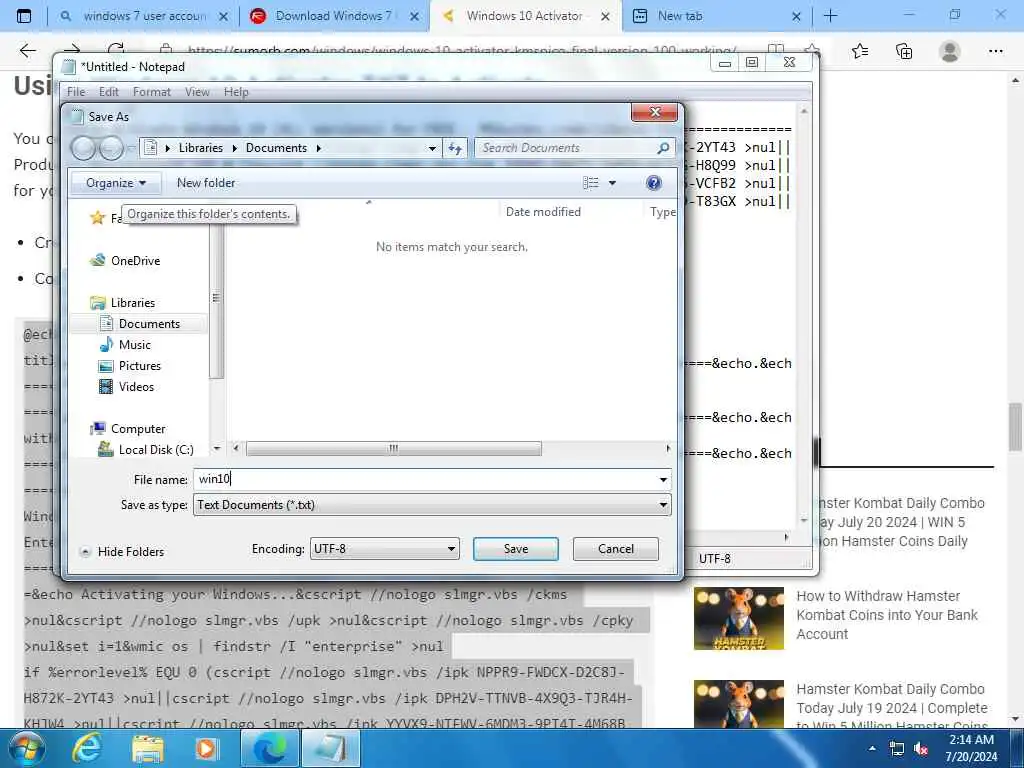The height and width of the screenshot is (768, 1024).
Task: Select Pictures library in navigation pane
Action: [x=139, y=366]
